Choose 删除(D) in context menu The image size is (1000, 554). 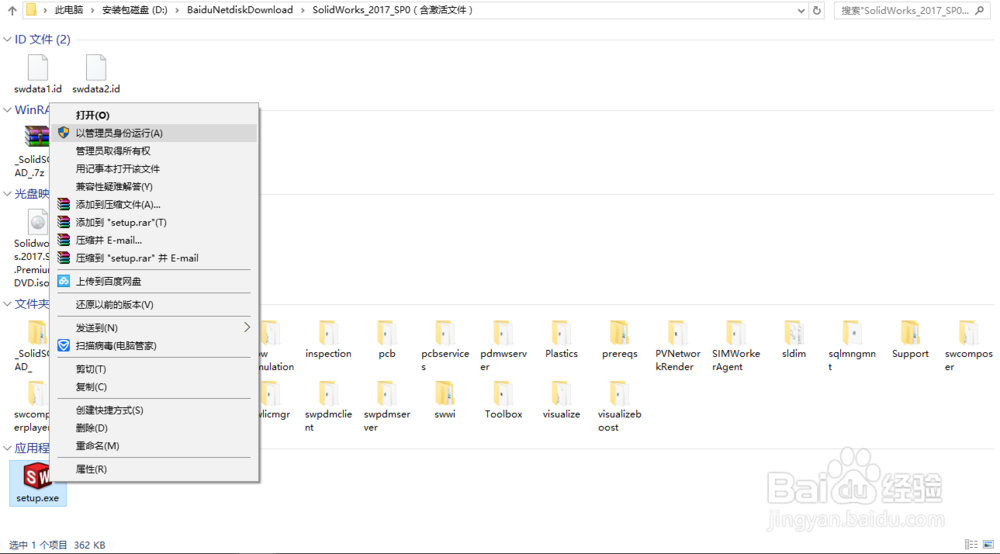[154, 428]
